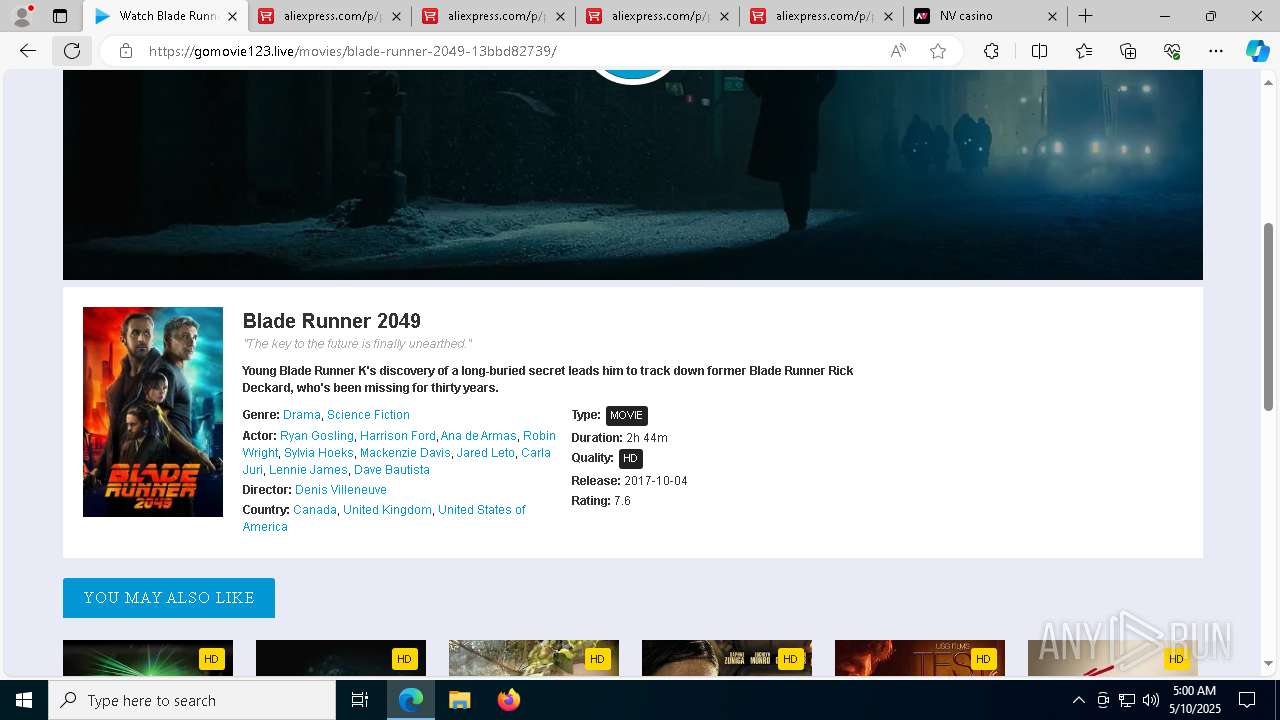
Task: Click the YOU MAY ALSO LIKE header
Action: 169,598
